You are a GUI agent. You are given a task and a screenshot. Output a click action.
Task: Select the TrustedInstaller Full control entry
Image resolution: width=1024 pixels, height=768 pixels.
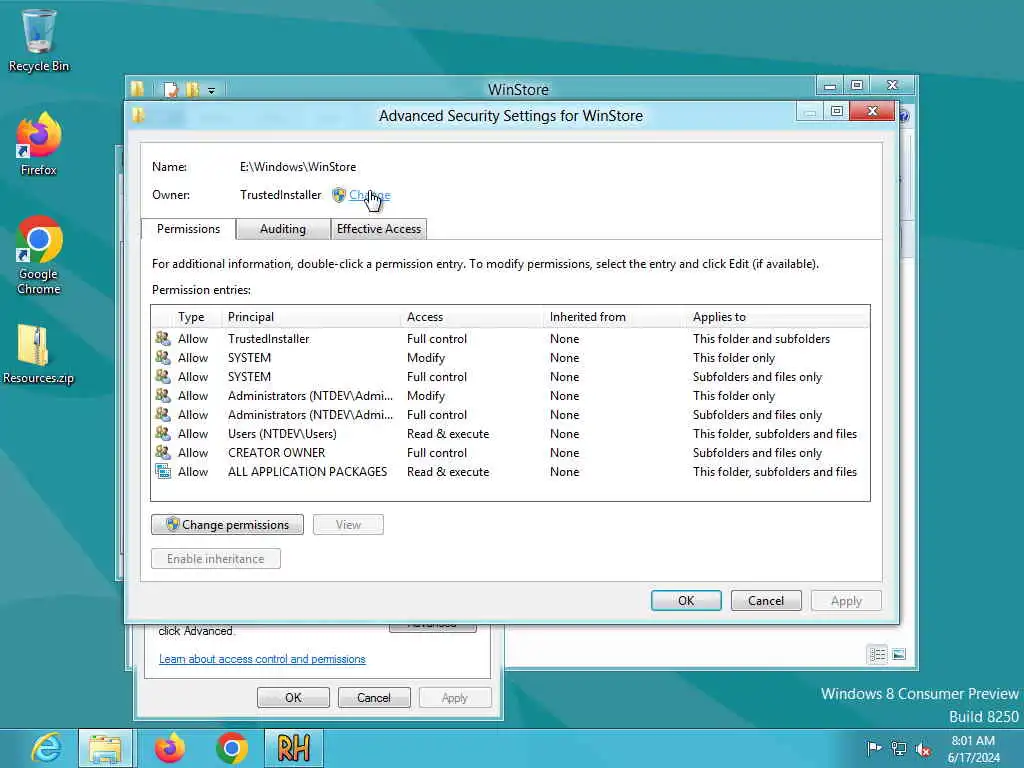pos(510,338)
